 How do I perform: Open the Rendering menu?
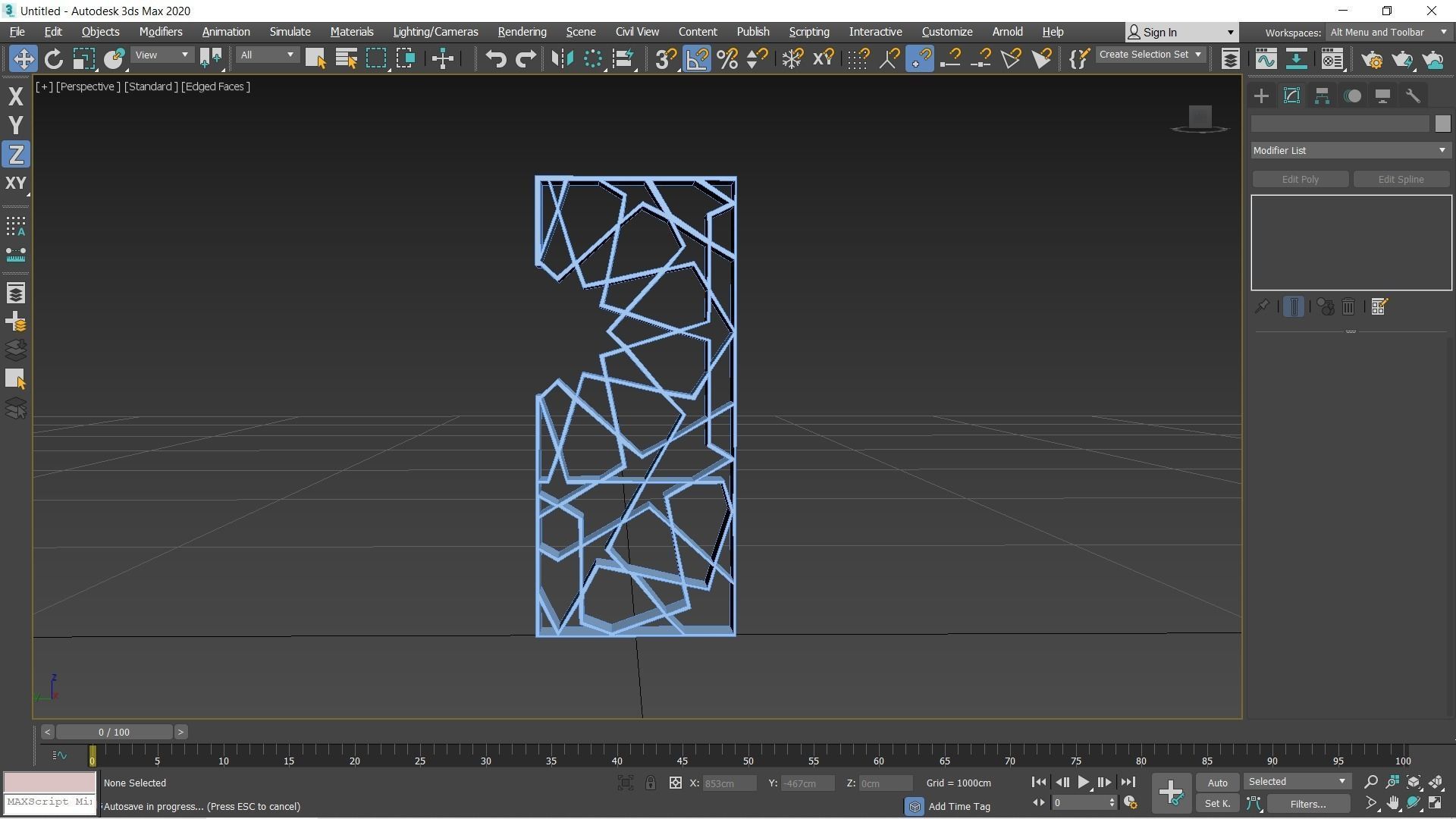pos(522,32)
